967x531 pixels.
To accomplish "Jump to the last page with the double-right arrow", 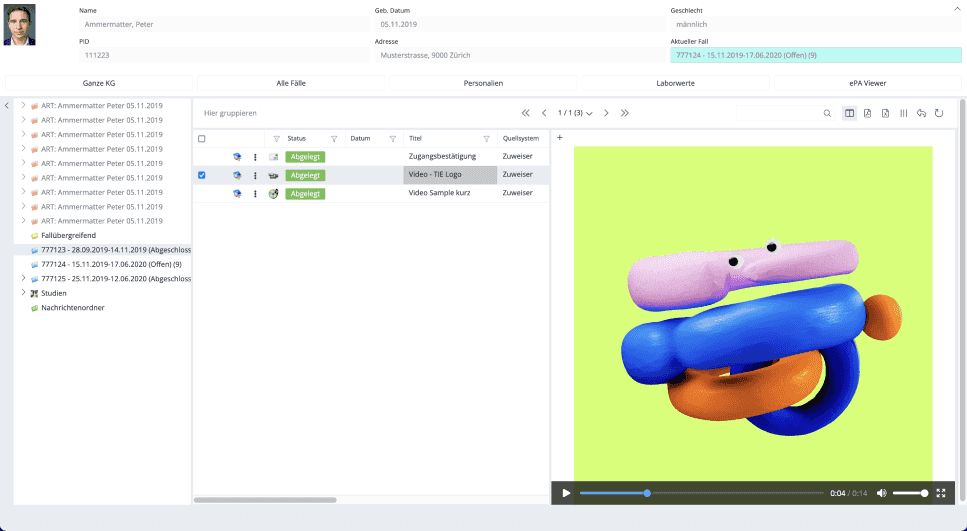I will click(x=625, y=113).
